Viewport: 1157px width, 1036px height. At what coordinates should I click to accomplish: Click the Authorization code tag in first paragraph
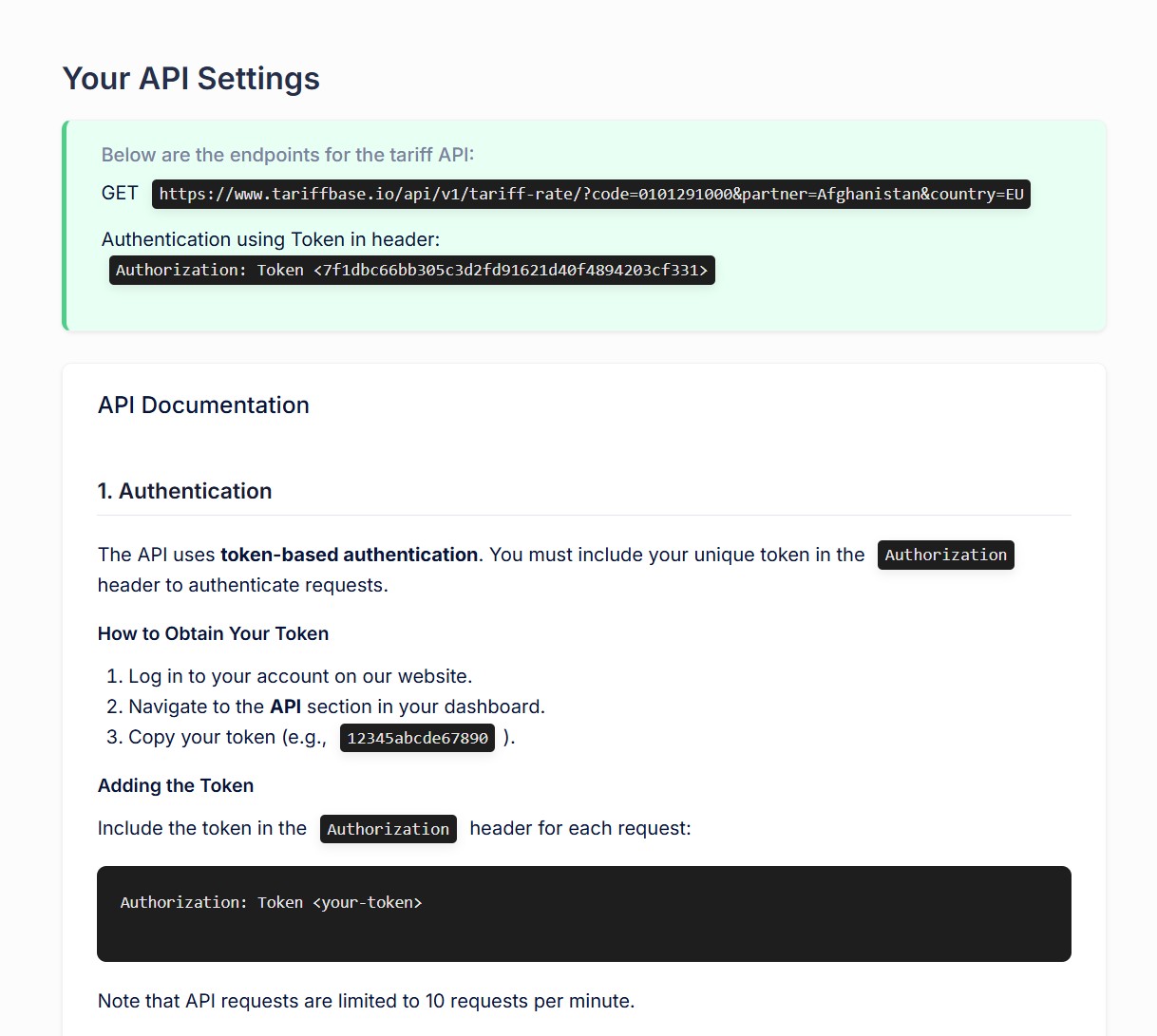click(946, 555)
